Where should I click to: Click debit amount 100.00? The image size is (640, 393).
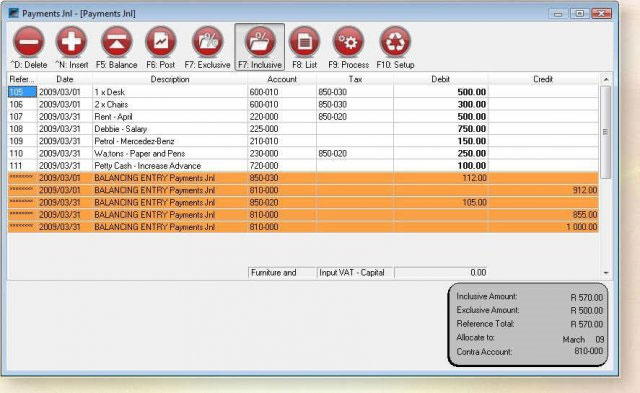pyautogui.click(x=471, y=165)
